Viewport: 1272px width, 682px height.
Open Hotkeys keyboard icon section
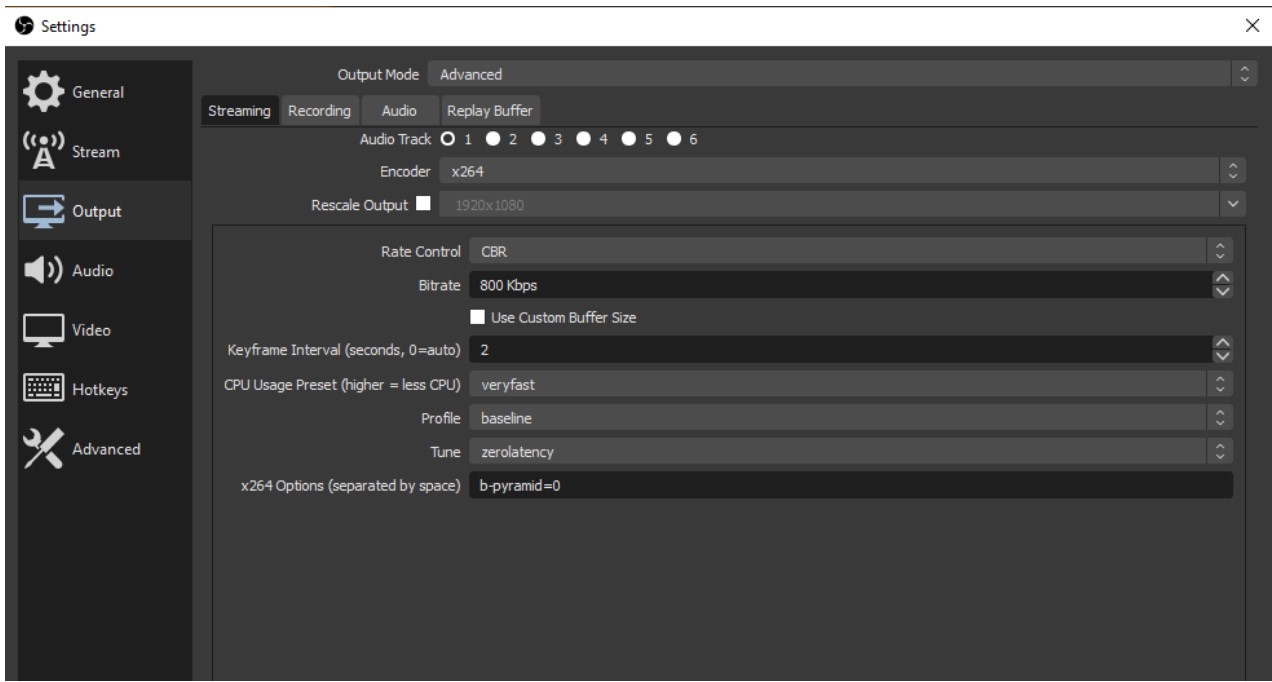coord(41,388)
